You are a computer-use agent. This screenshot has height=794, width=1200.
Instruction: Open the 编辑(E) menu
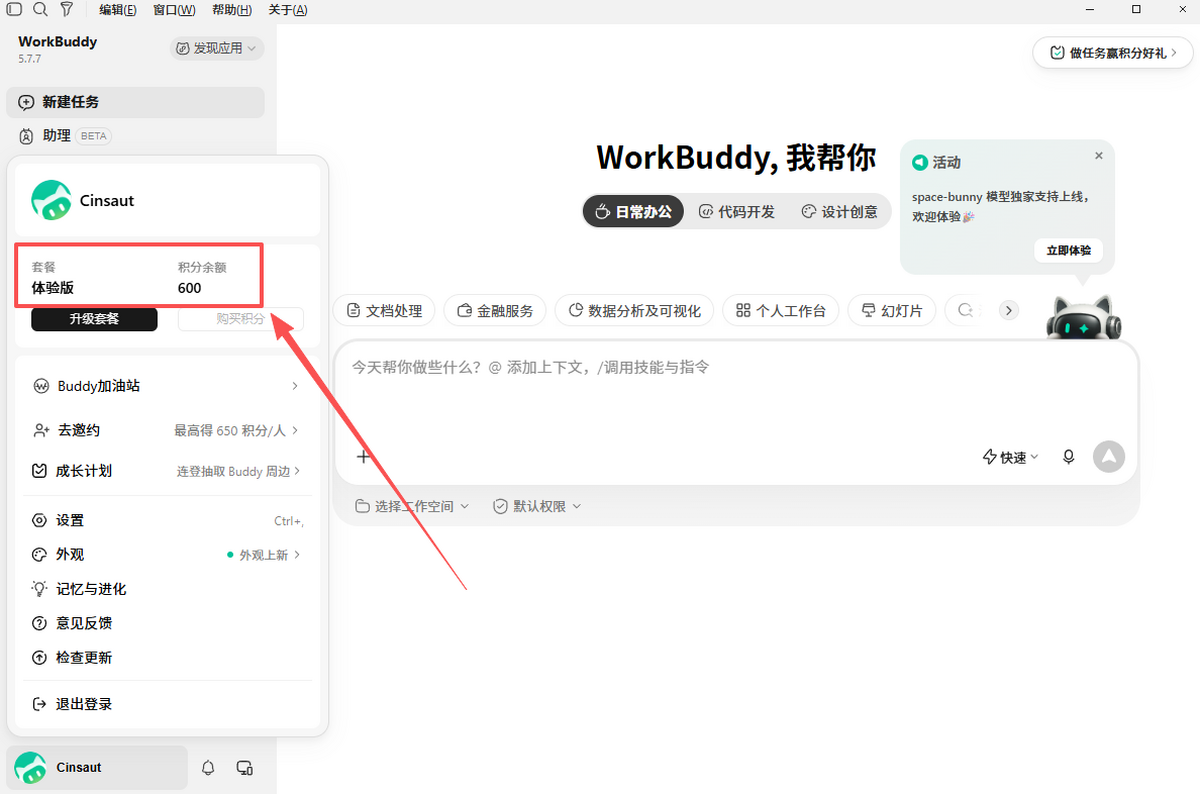tap(118, 10)
